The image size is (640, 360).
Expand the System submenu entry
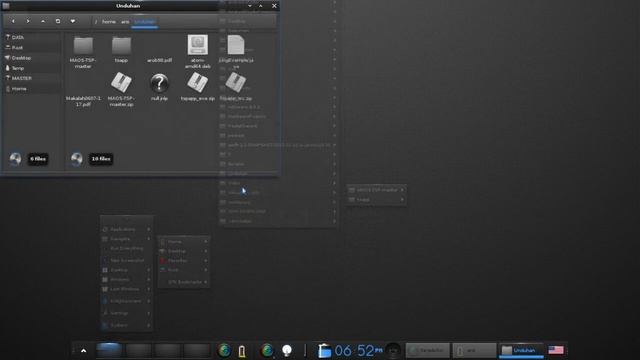[127, 325]
